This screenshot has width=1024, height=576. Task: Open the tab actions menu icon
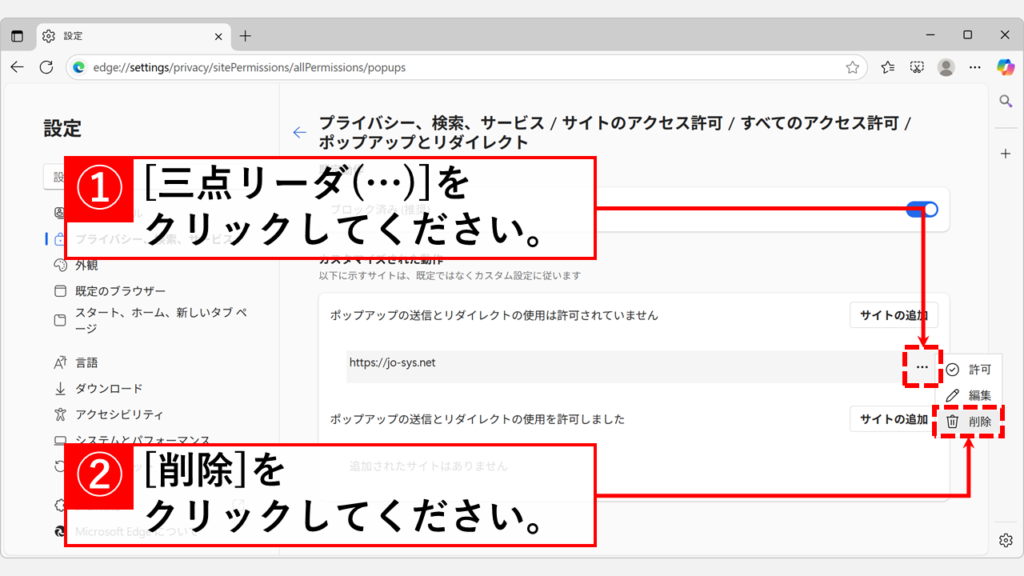click(x=17, y=36)
